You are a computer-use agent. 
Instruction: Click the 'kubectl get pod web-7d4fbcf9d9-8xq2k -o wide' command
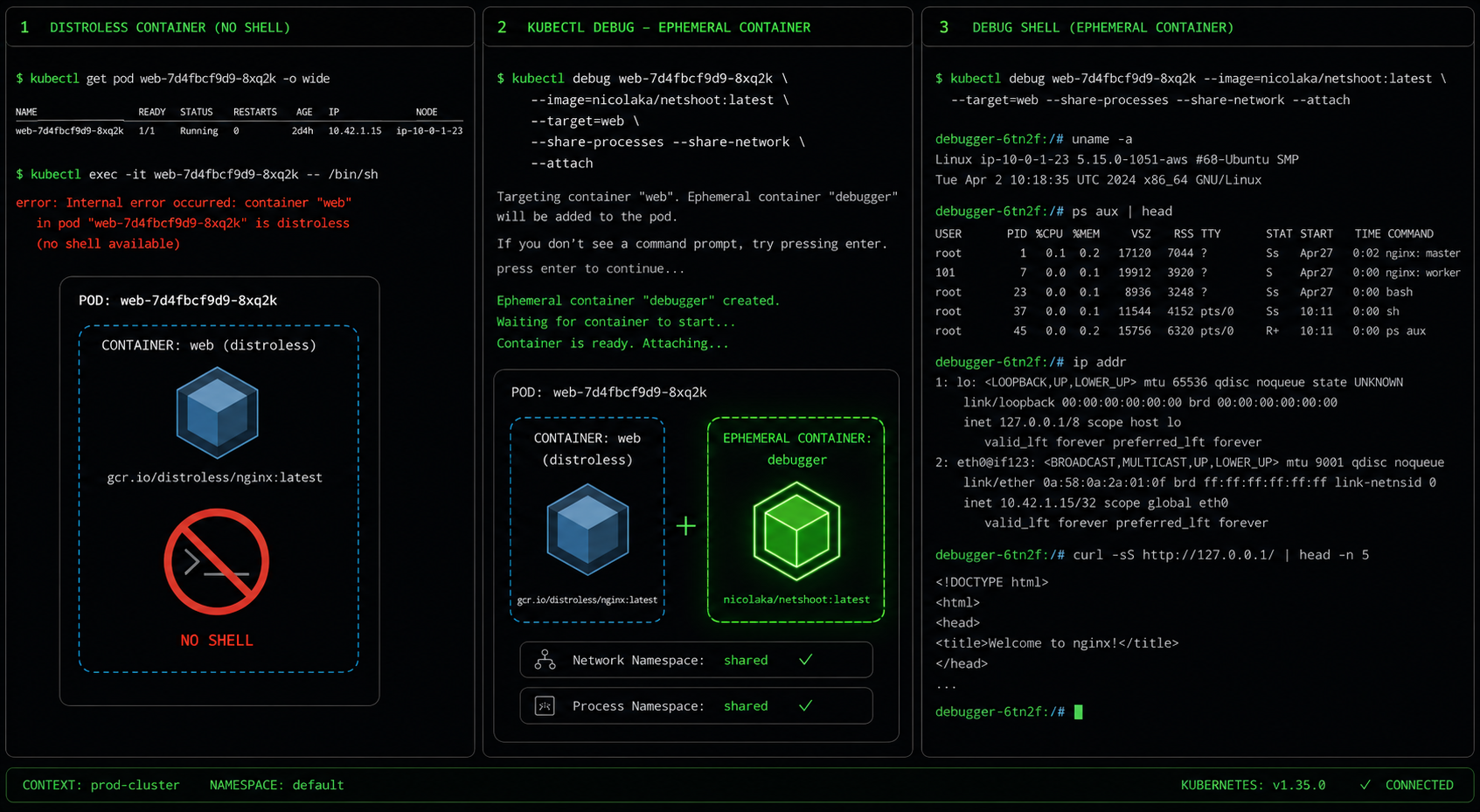tap(173, 79)
